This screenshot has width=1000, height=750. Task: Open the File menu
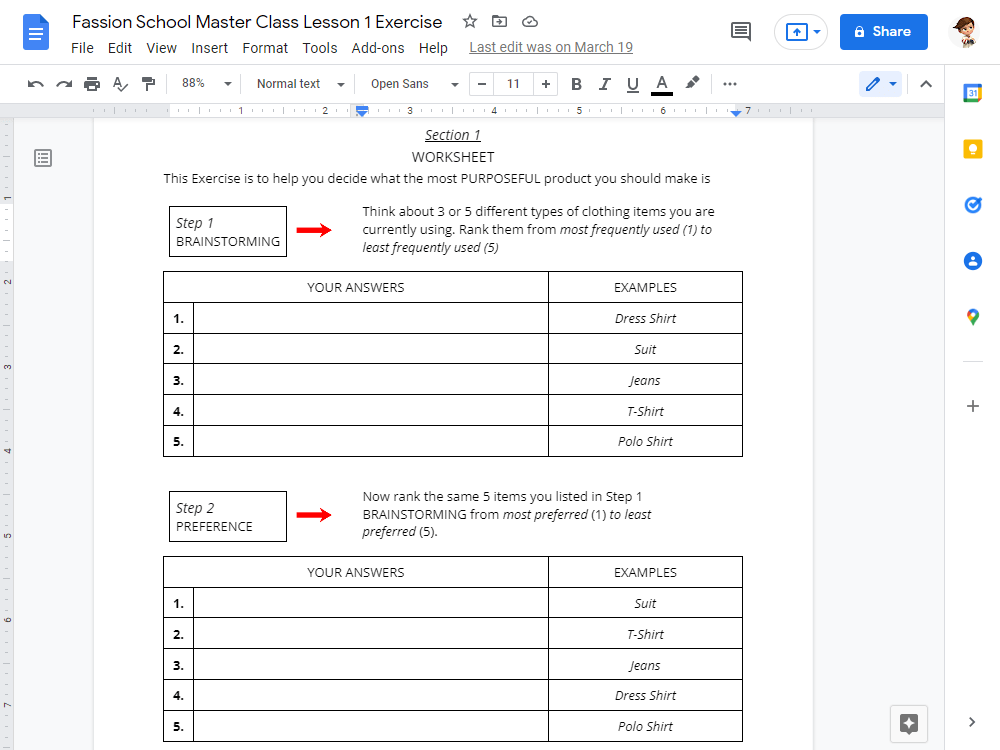coord(82,48)
